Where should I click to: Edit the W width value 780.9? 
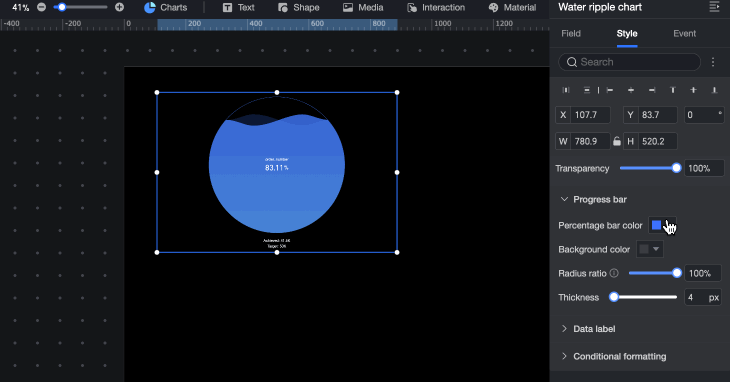(x=590, y=141)
